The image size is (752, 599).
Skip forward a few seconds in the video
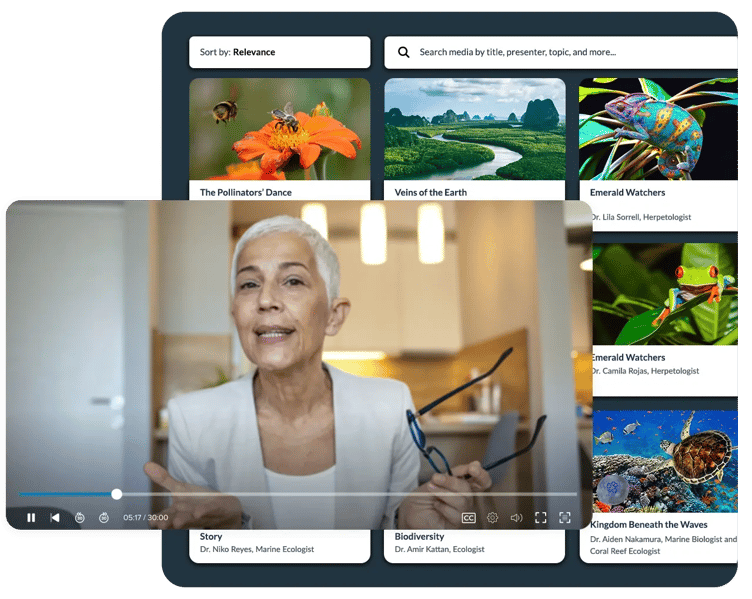[104, 517]
